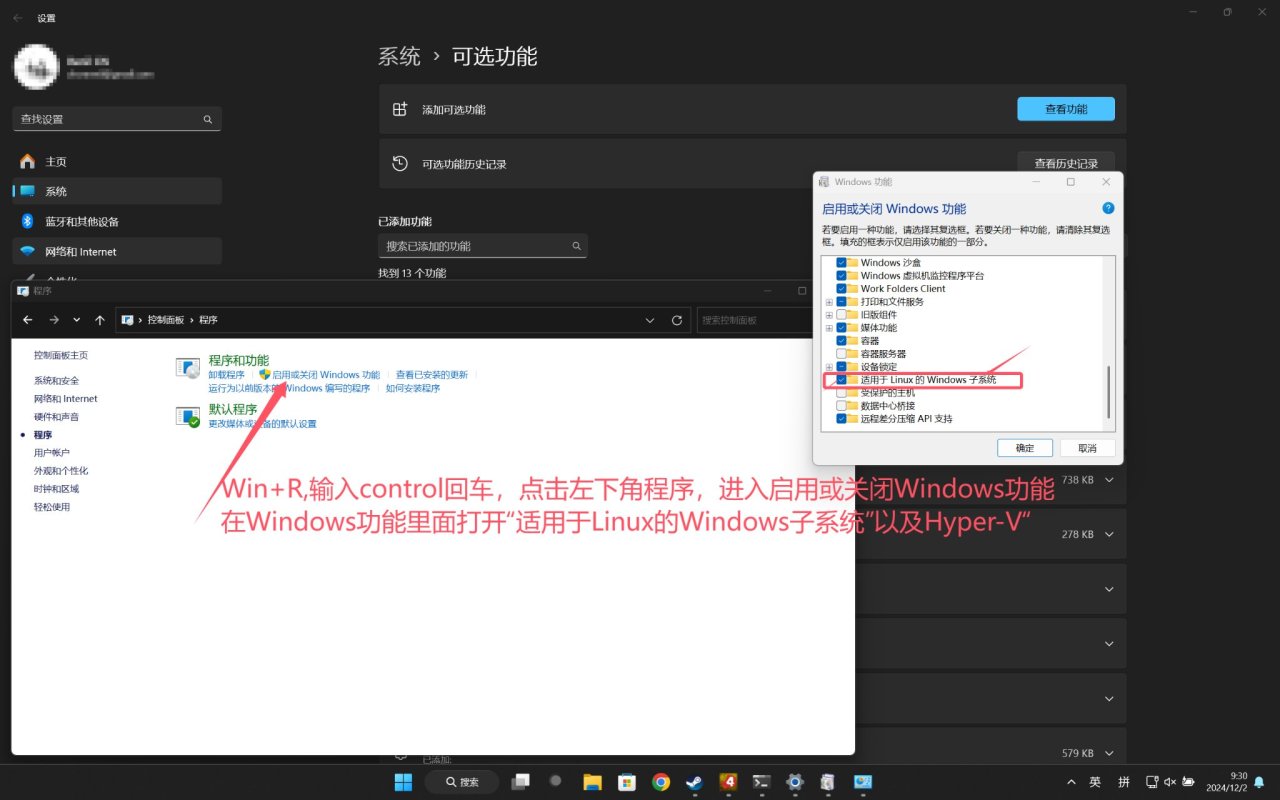Click the muted volume icon in system tray
The image size is (1280, 800).
1170,782
